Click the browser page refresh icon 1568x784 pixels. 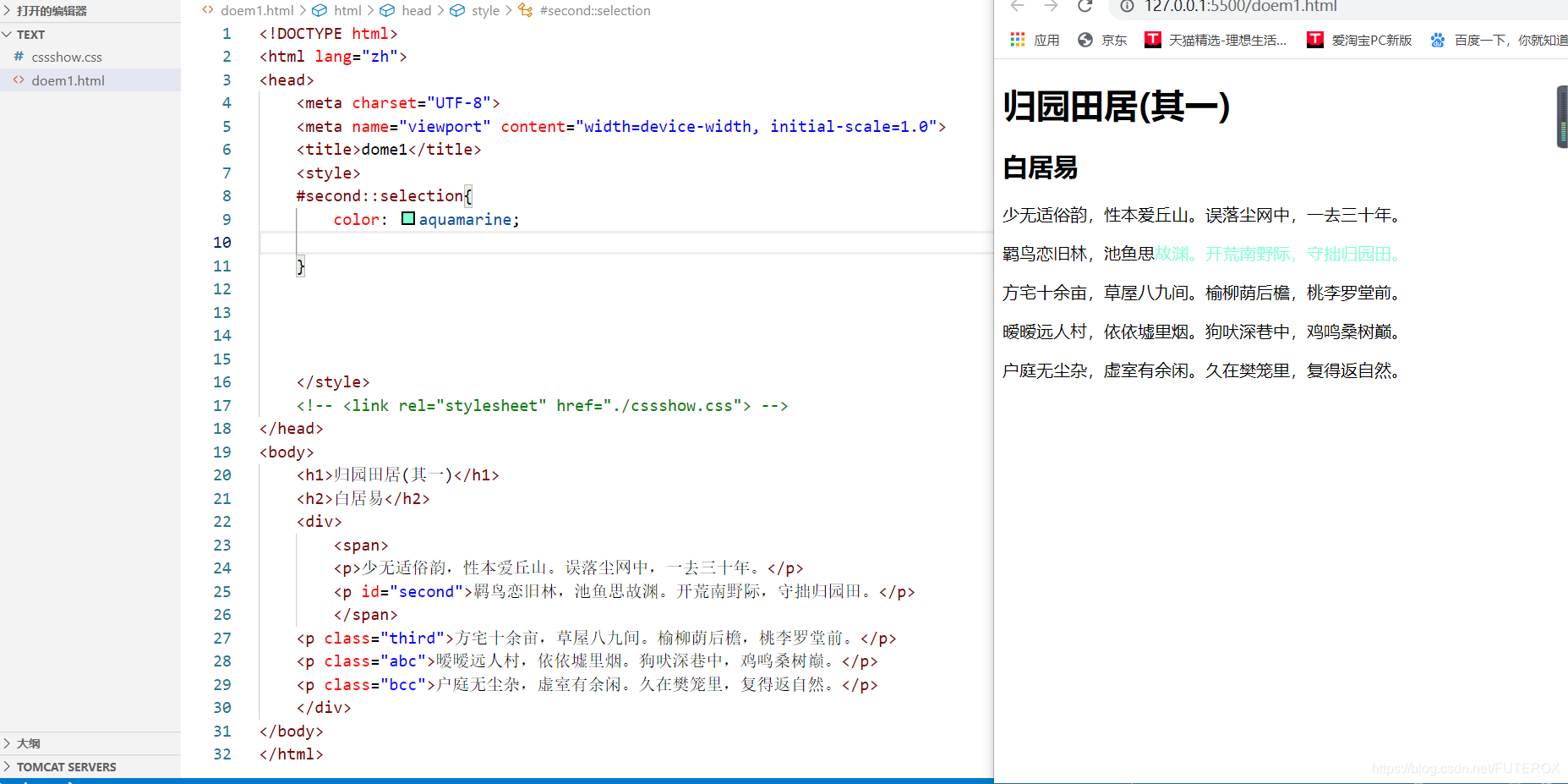point(1084,7)
